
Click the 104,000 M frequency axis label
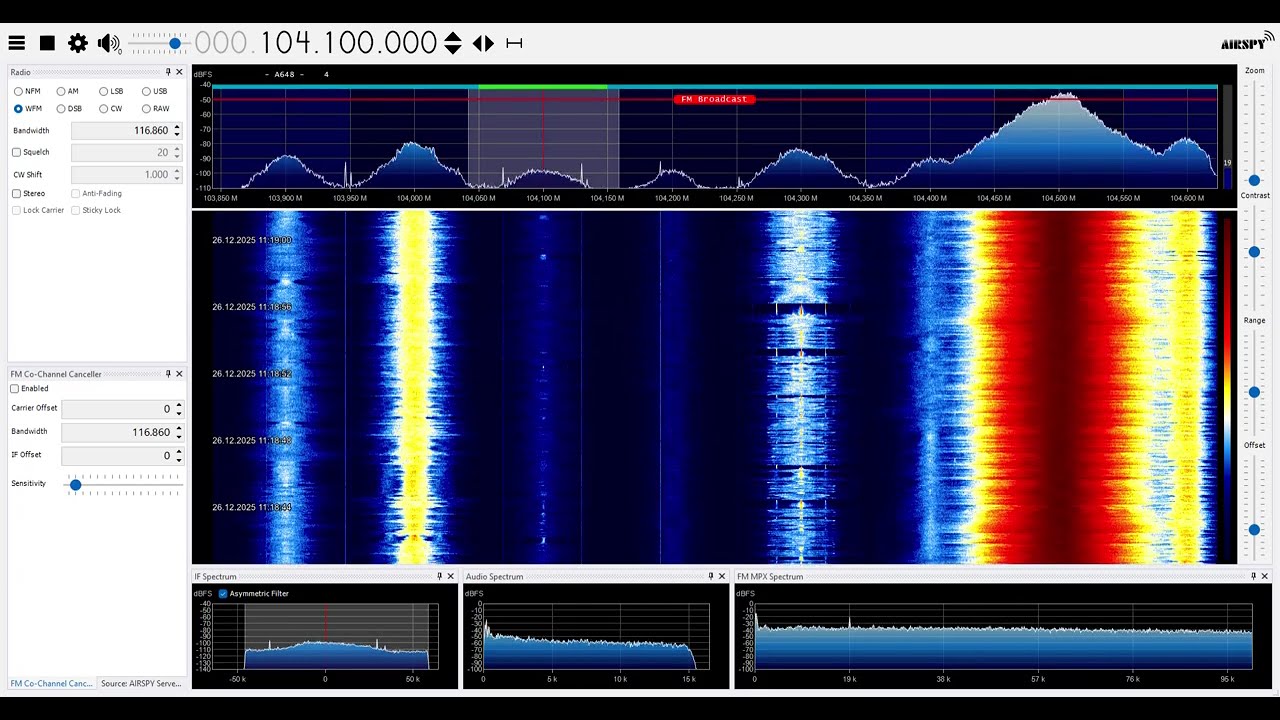coord(414,198)
